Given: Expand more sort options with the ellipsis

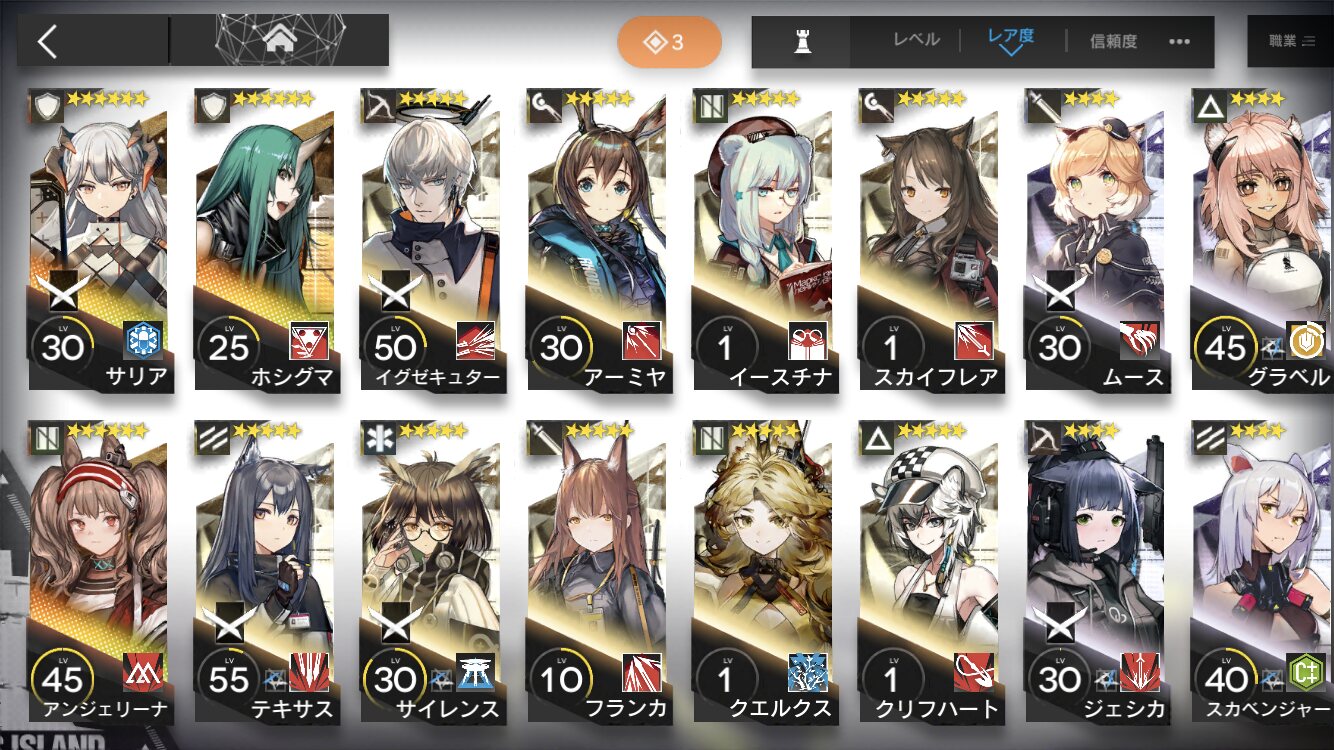Looking at the screenshot, I should (x=1179, y=42).
